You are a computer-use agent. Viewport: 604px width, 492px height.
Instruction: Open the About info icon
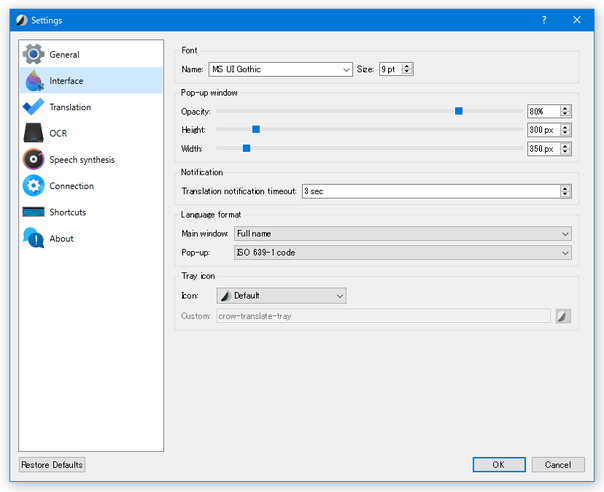coord(34,238)
